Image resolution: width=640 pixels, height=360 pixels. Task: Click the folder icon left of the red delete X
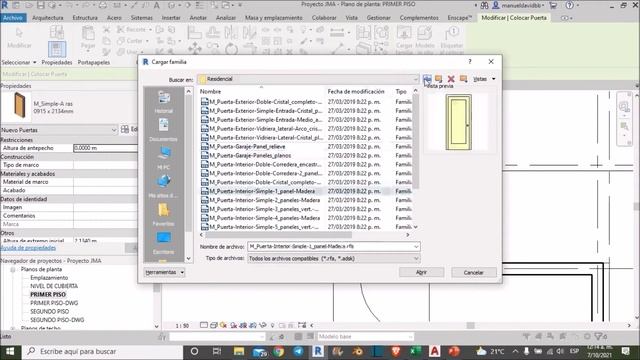[439, 78]
